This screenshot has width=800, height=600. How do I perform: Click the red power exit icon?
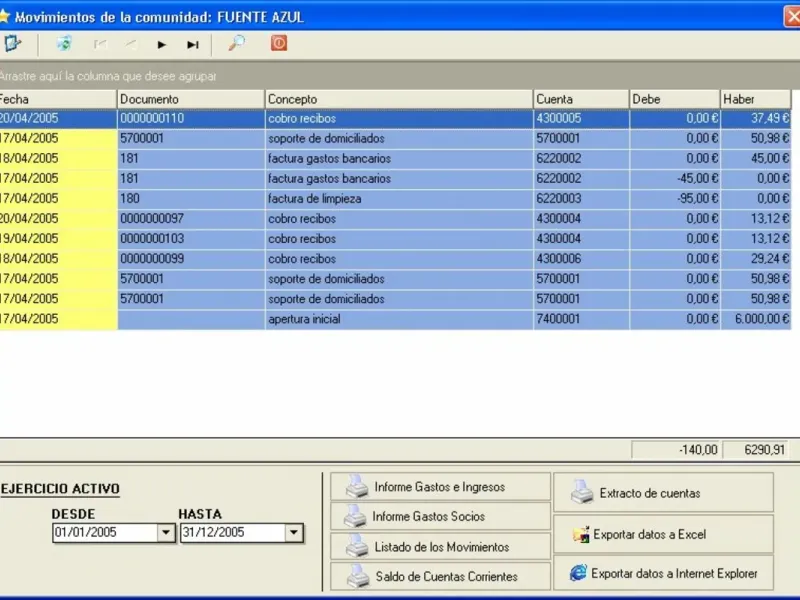click(279, 44)
